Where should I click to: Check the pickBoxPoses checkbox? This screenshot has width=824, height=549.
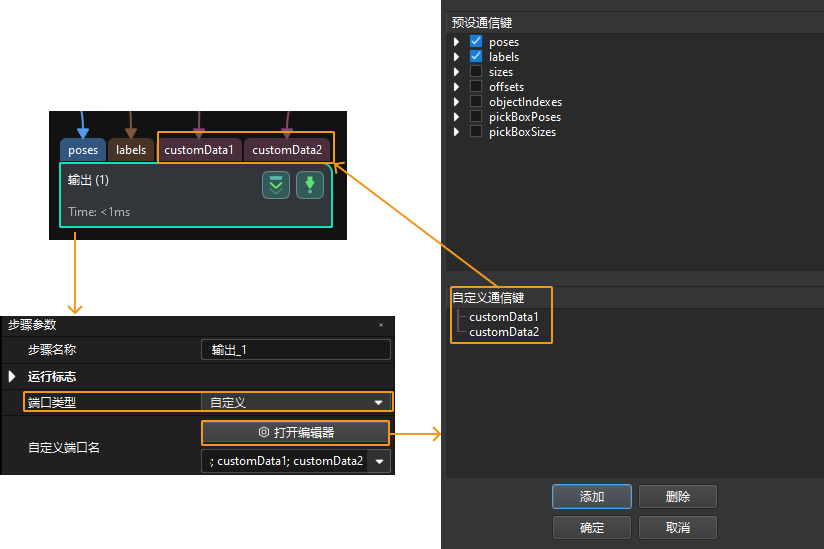click(x=476, y=116)
